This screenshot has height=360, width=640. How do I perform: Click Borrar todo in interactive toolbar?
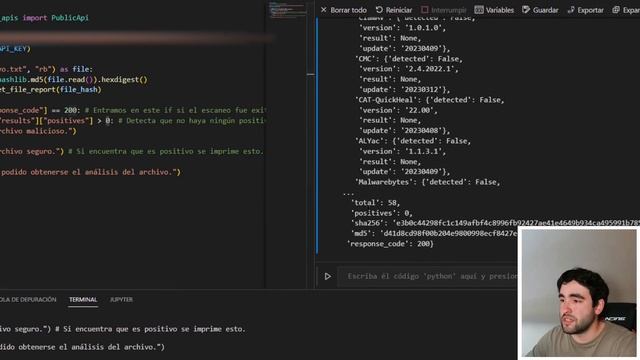pos(343,10)
